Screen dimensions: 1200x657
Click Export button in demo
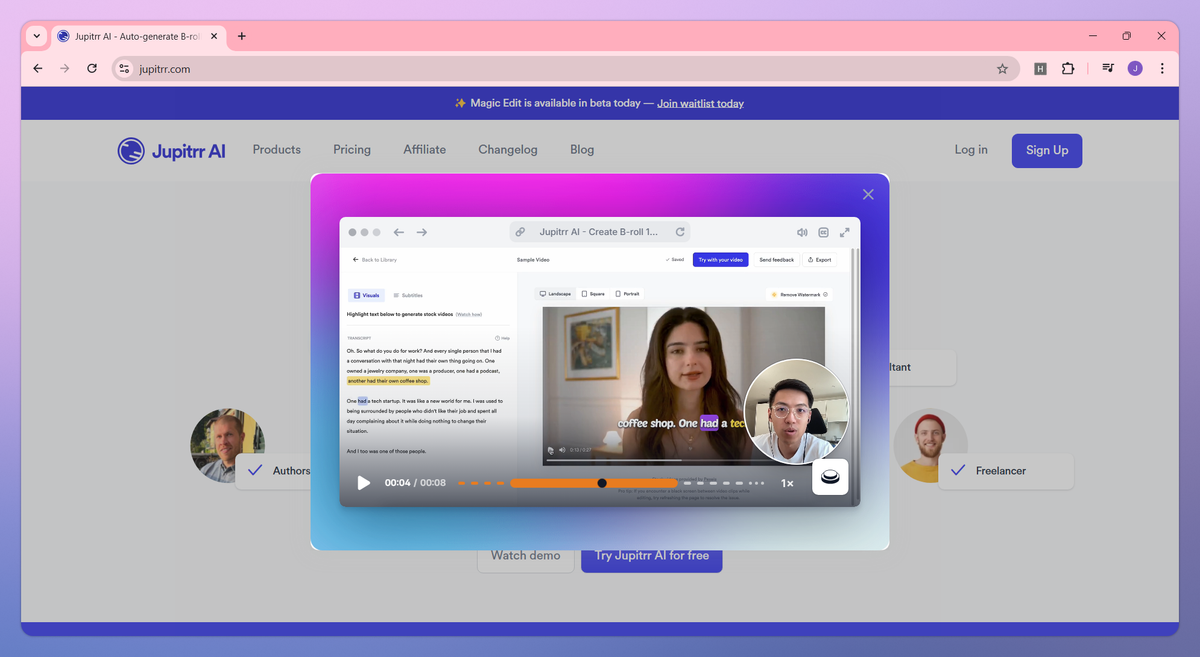click(819, 260)
